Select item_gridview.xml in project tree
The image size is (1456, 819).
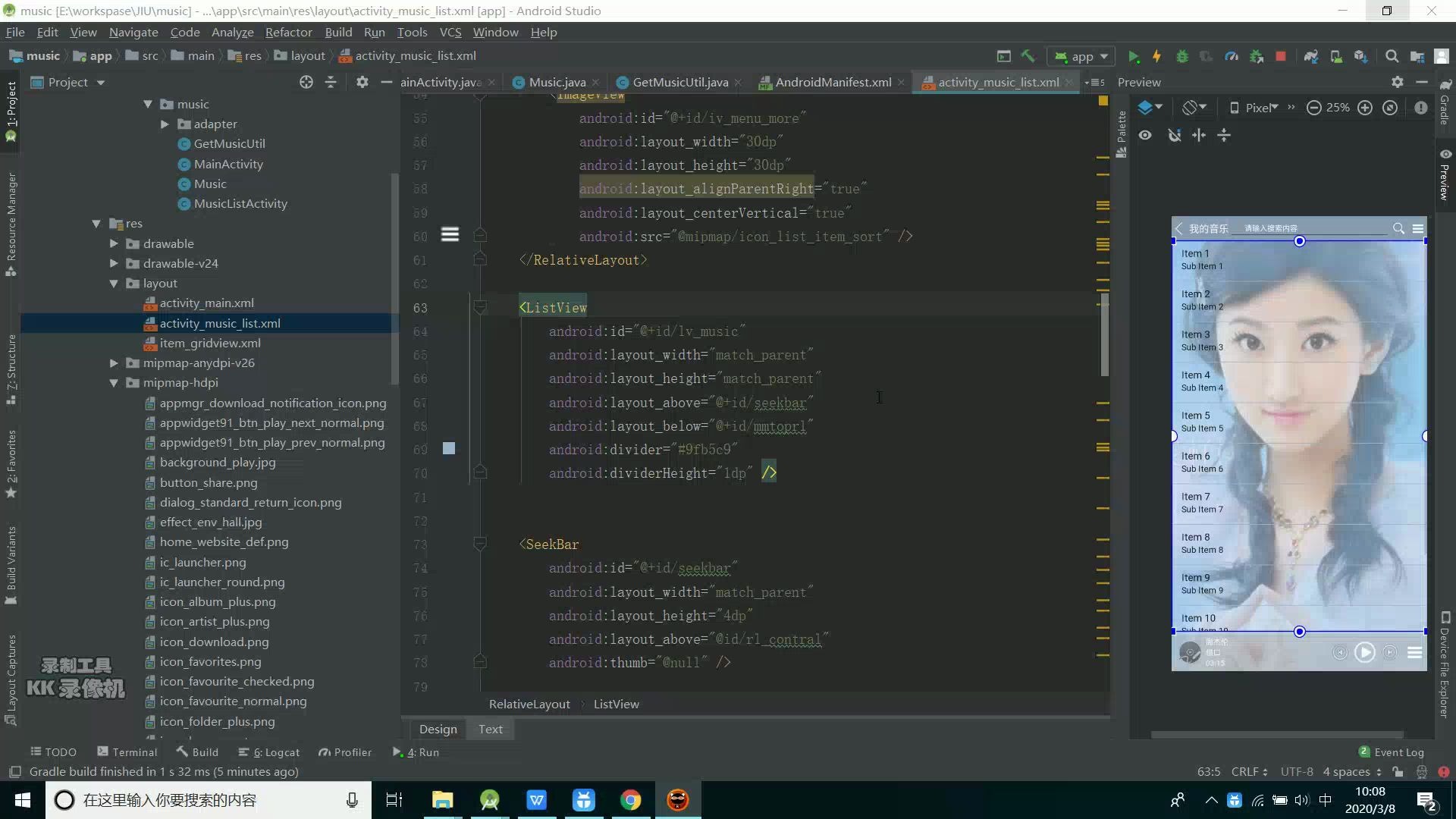(x=209, y=343)
